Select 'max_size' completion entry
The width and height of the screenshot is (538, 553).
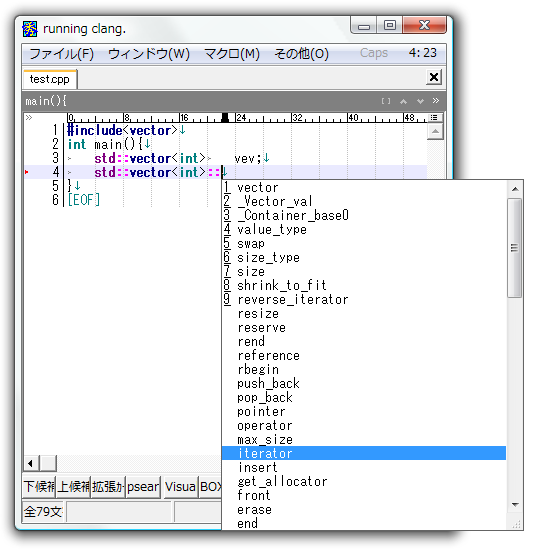pos(364,439)
